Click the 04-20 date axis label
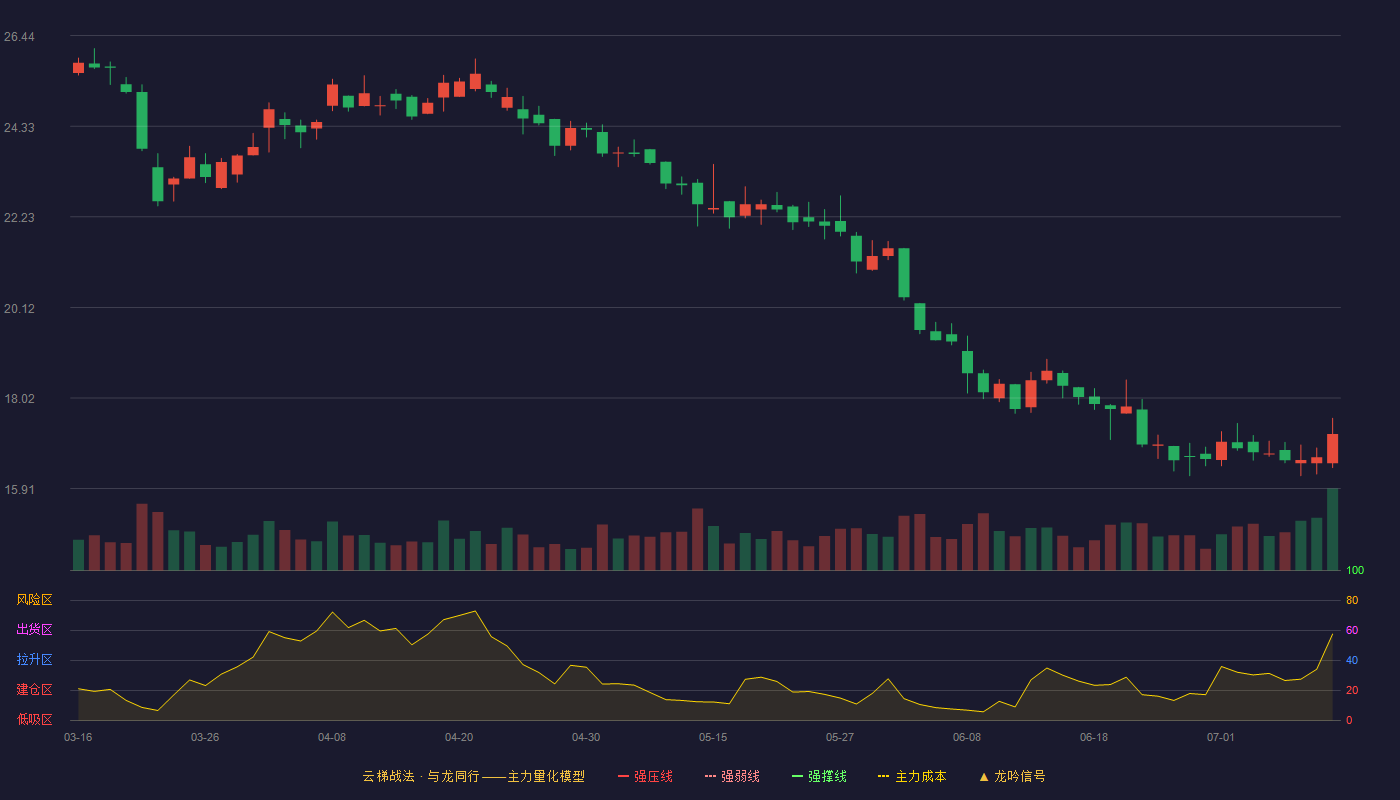This screenshot has height=800, width=1400. (459, 738)
